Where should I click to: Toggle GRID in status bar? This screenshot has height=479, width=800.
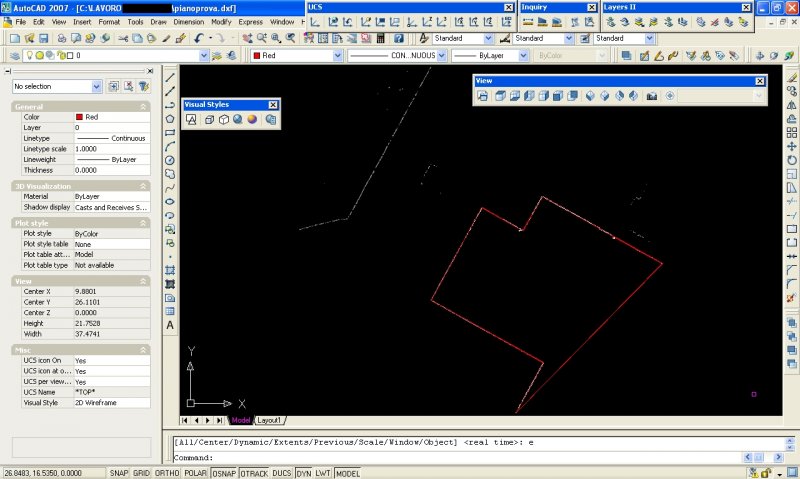(x=141, y=473)
